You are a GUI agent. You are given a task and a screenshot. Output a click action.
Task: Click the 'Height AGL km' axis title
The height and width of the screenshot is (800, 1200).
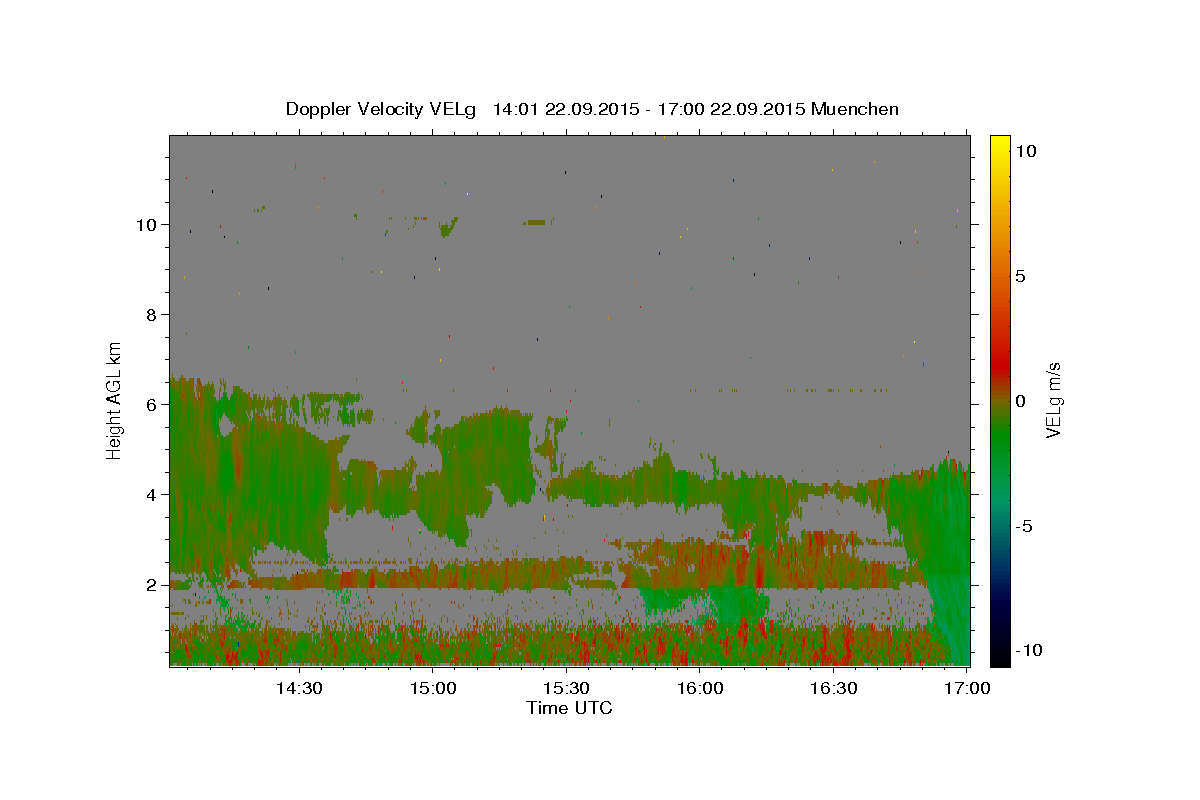(x=115, y=400)
